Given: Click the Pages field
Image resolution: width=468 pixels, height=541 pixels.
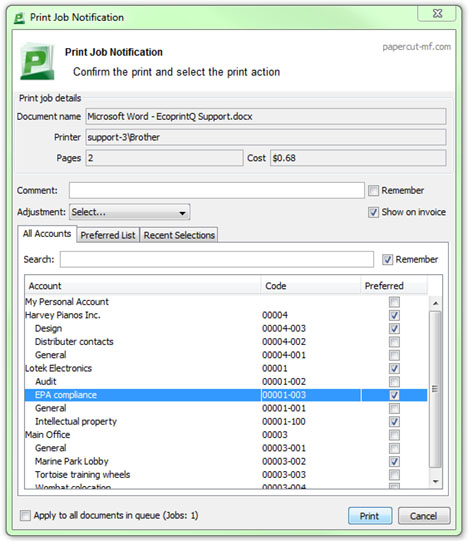Looking at the screenshot, I should [164, 158].
